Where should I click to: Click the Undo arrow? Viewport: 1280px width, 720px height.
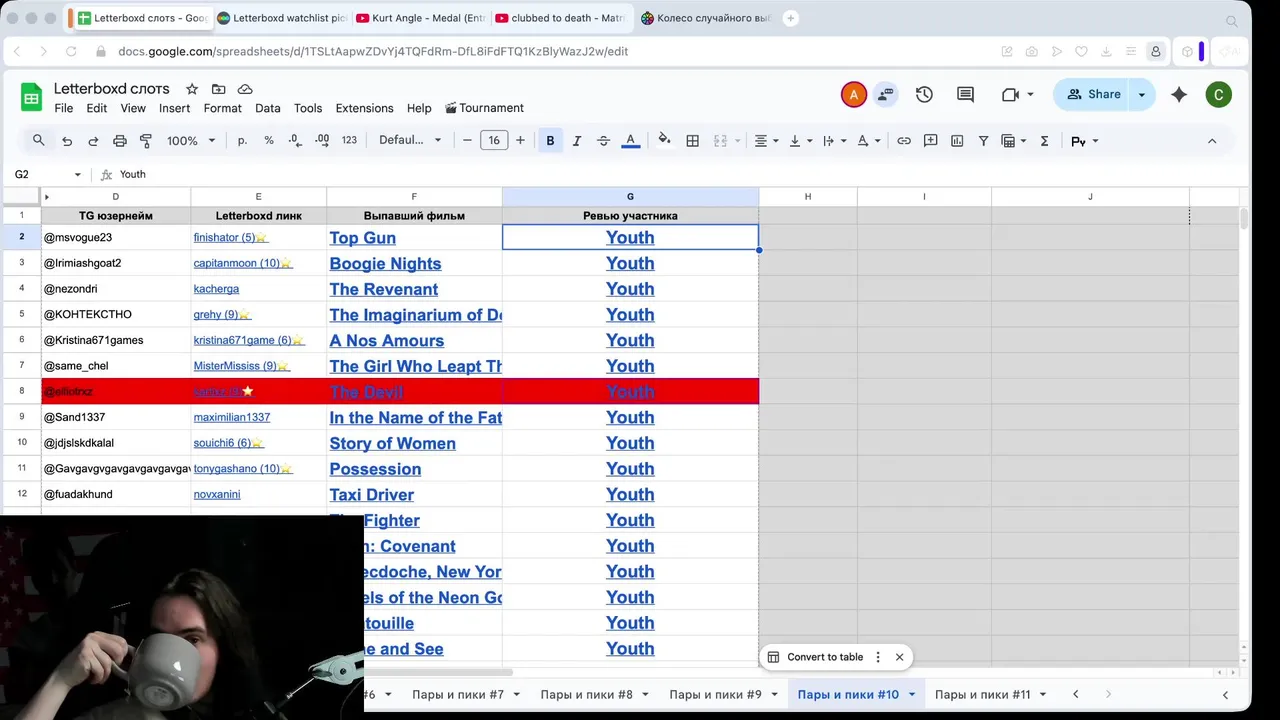[x=67, y=141]
